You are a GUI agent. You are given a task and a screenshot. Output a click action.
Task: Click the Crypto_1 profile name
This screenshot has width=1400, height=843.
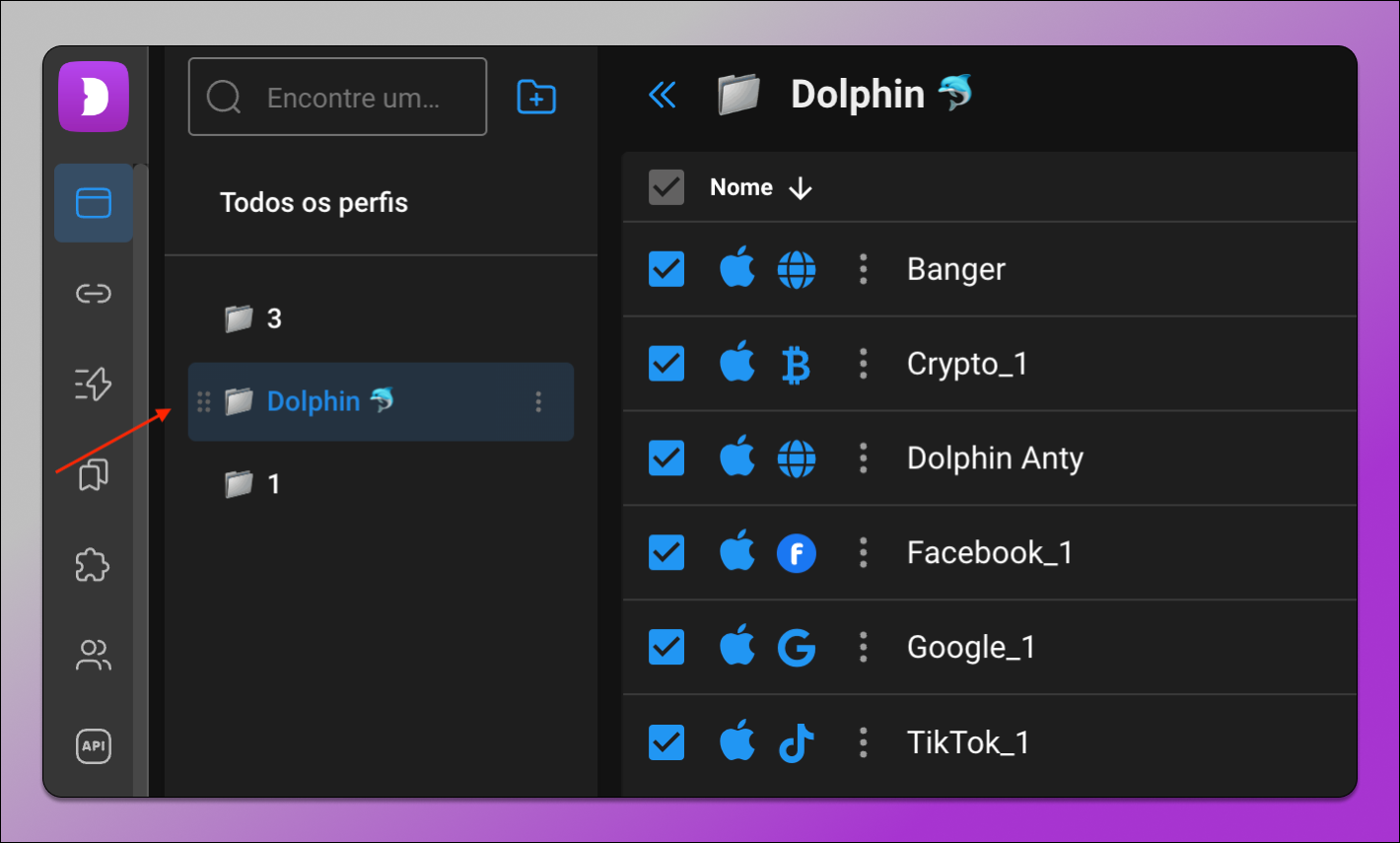(967, 365)
